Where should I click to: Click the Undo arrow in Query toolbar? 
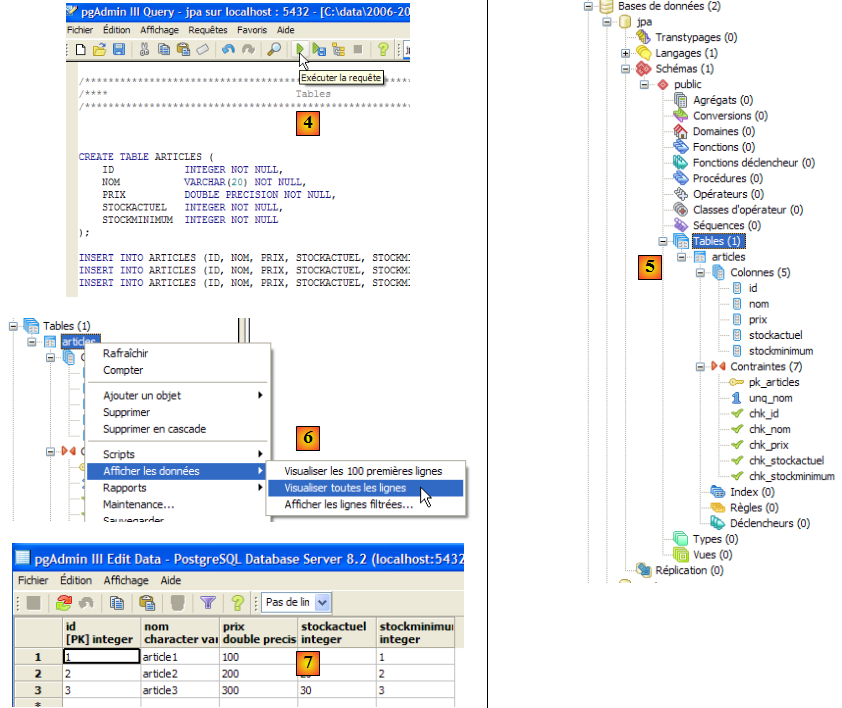[x=229, y=49]
